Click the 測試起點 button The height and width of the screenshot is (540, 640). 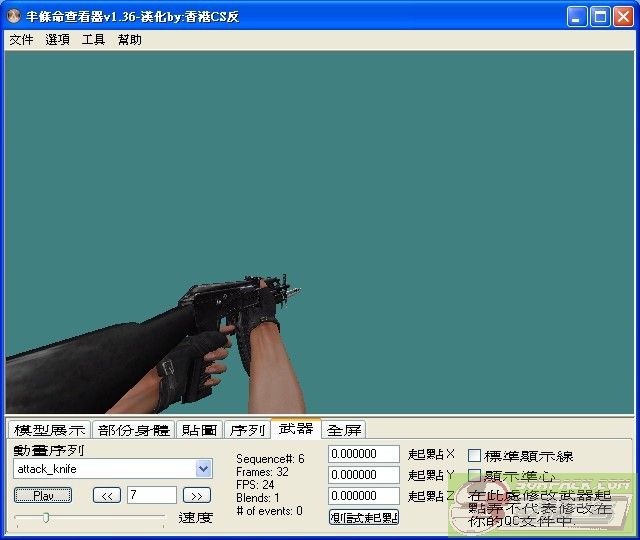click(x=364, y=517)
